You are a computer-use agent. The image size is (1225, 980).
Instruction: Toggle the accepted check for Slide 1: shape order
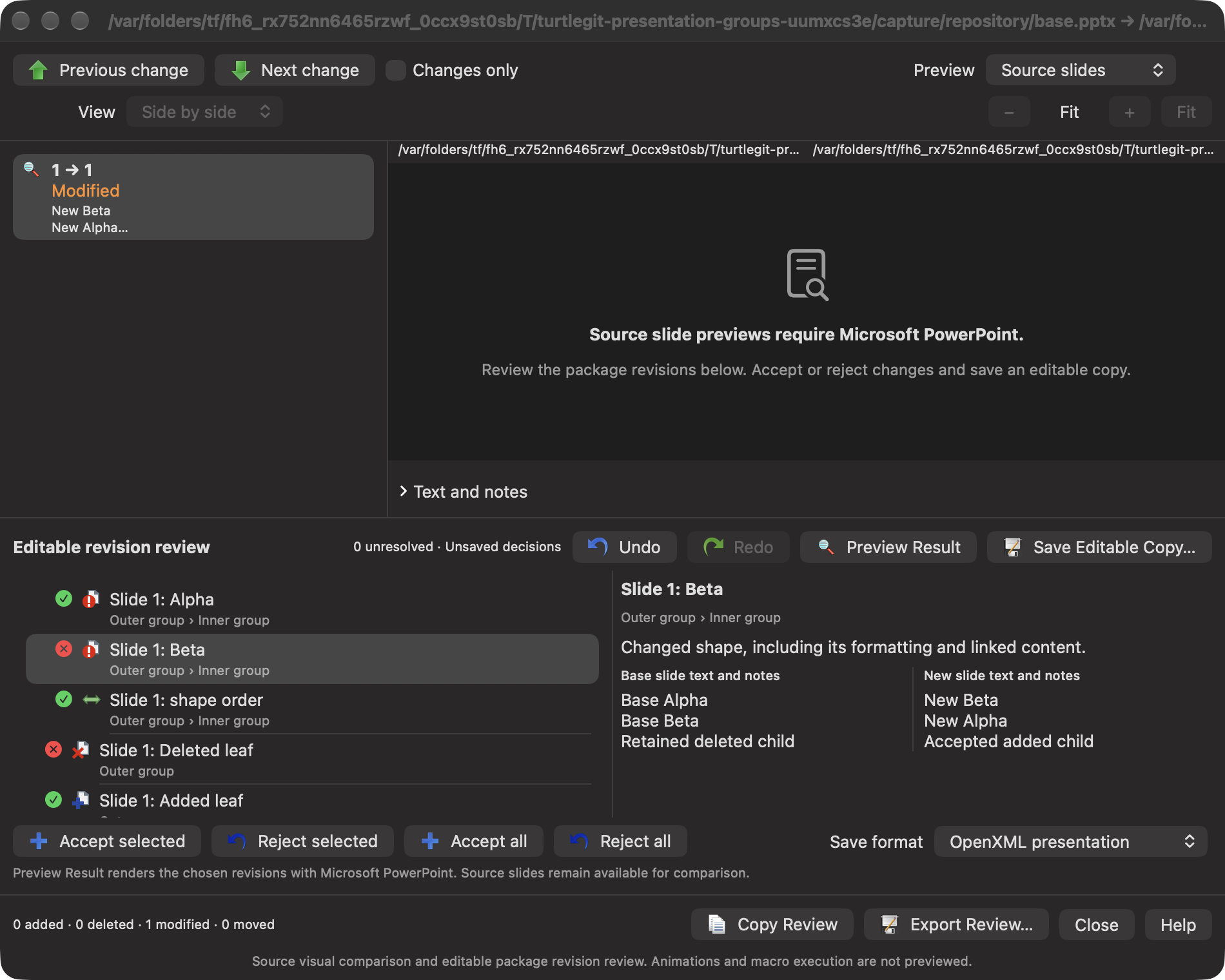(x=64, y=700)
